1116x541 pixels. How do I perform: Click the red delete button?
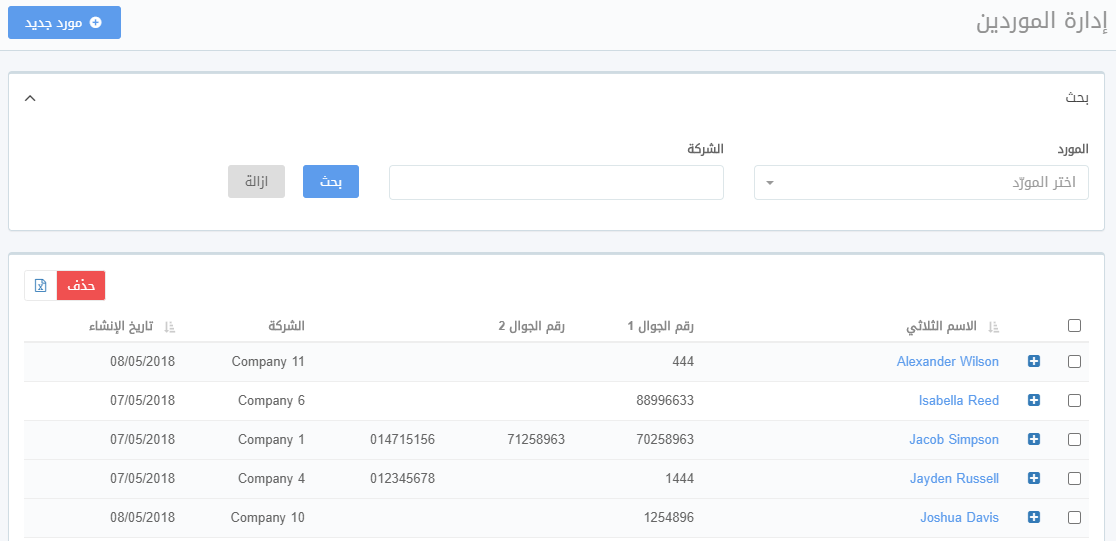pos(81,286)
